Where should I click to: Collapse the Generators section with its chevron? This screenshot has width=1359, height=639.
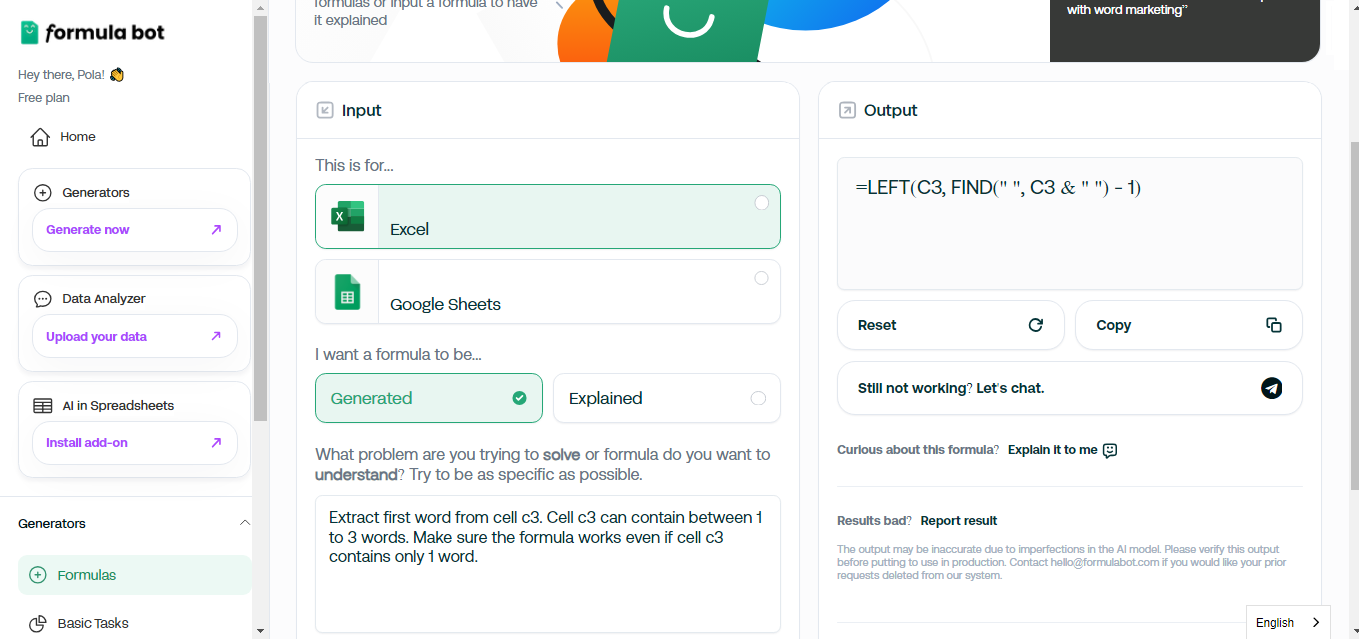(245, 522)
